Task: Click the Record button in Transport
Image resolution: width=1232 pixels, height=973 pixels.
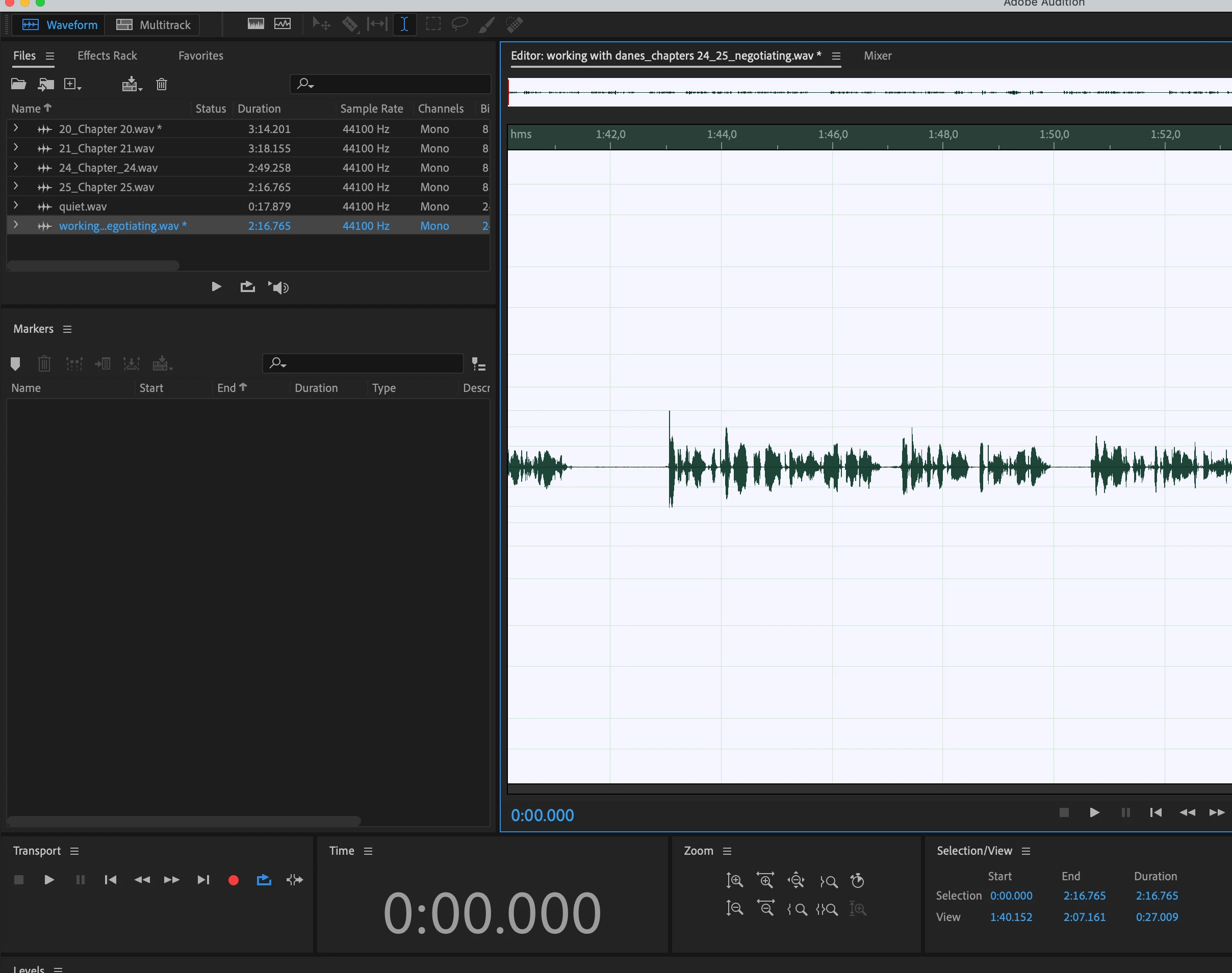Action: (233, 880)
